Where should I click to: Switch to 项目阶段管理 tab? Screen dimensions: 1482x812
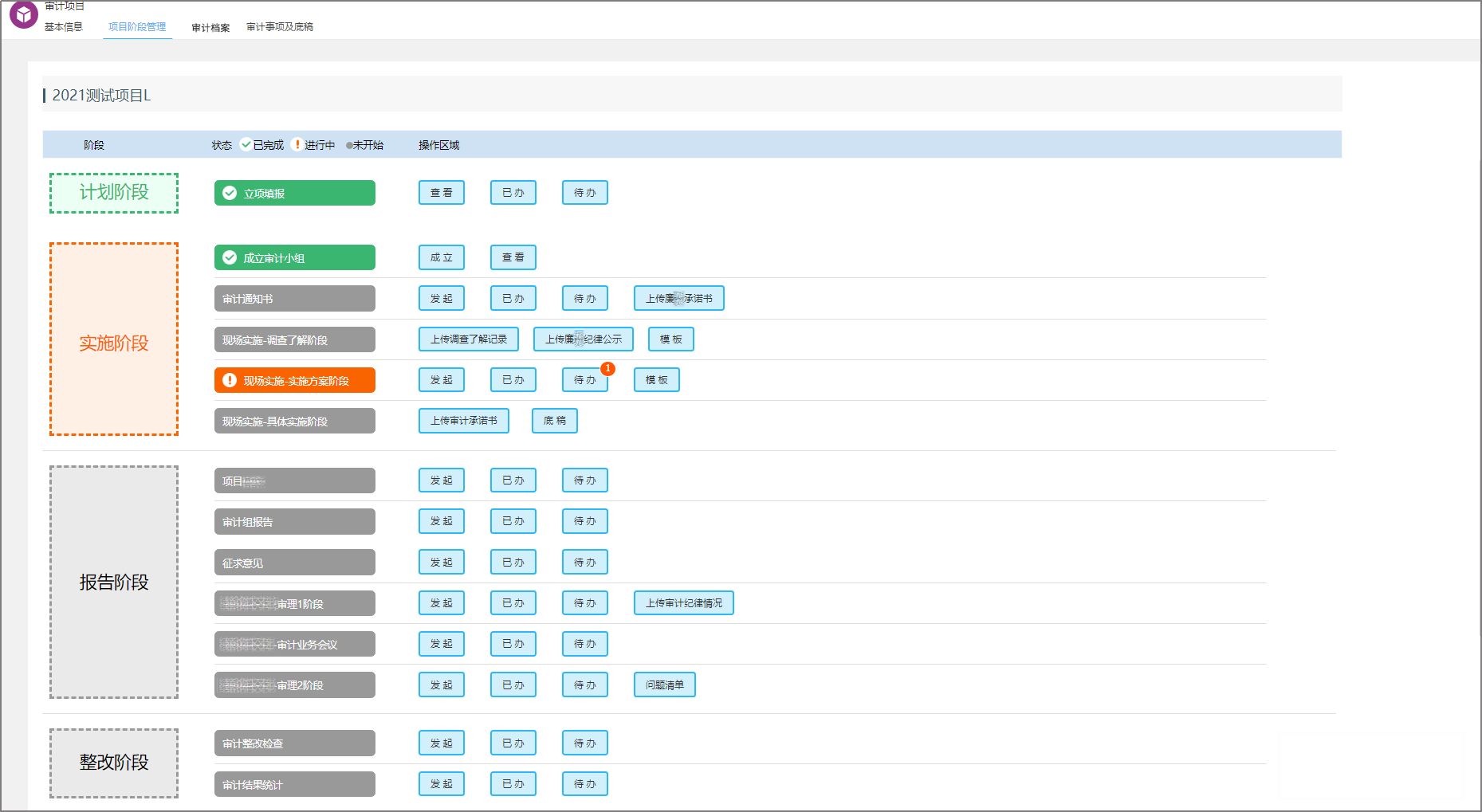coord(137,27)
